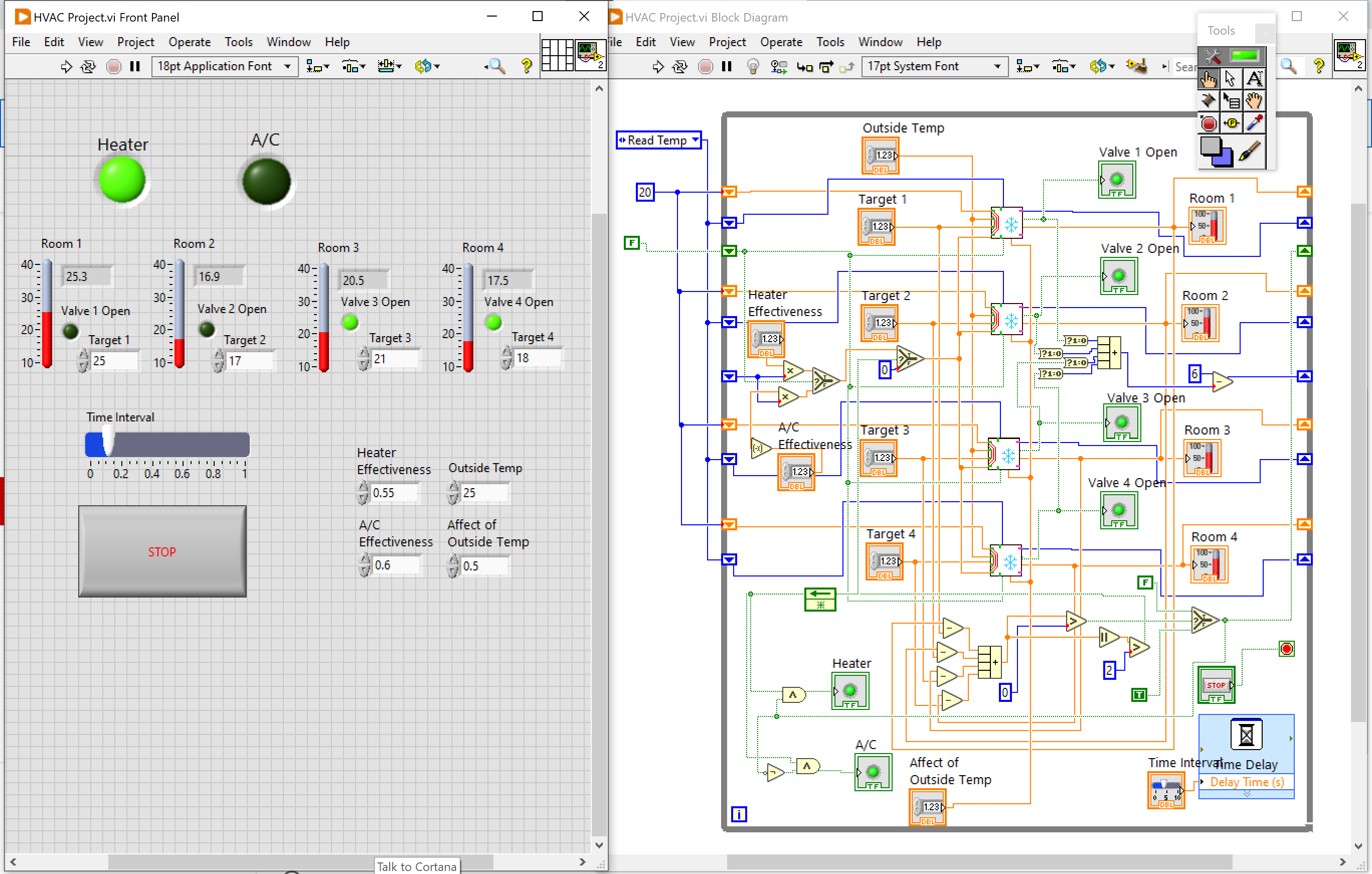Click the STOP button on Front Panel
This screenshot has width=1372, height=874.
[x=162, y=551]
